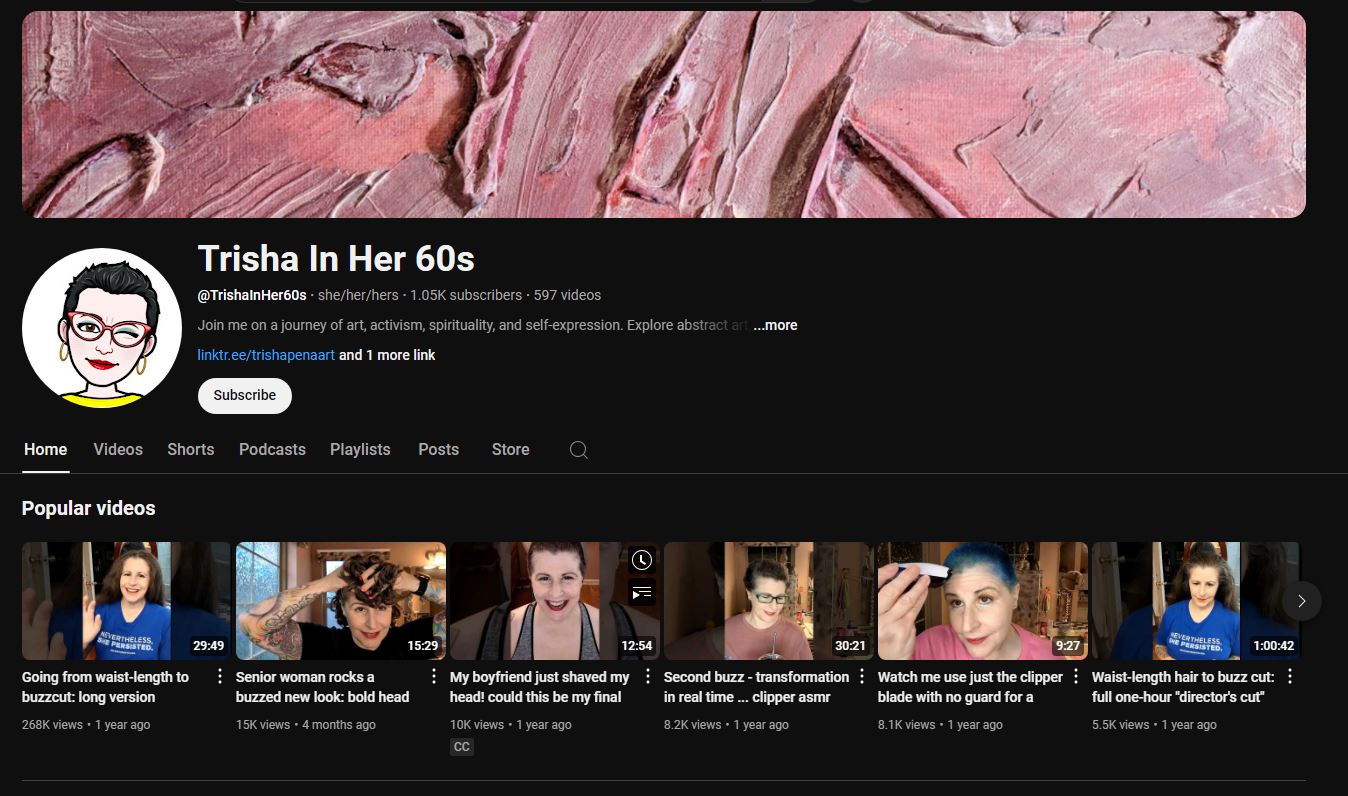Open the Podcasts tab
The width and height of the screenshot is (1348, 796).
(272, 450)
